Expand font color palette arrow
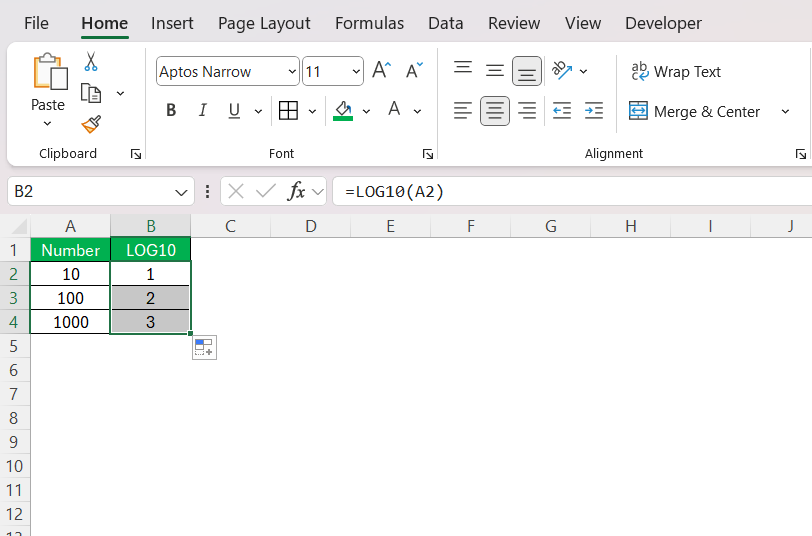The width and height of the screenshot is (812, 536). point(417,111)
